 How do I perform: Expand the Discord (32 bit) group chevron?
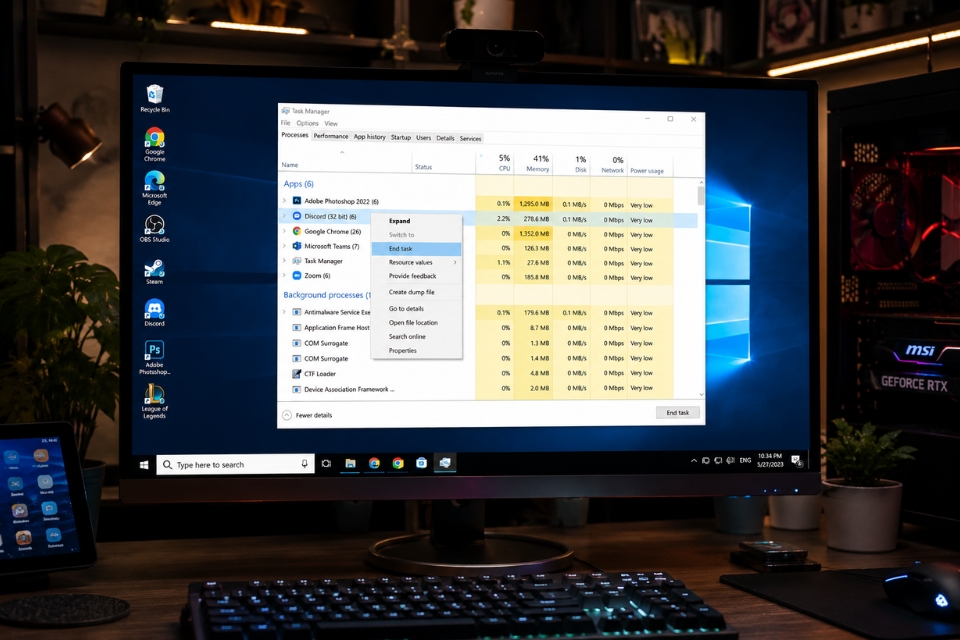[284, 216]
